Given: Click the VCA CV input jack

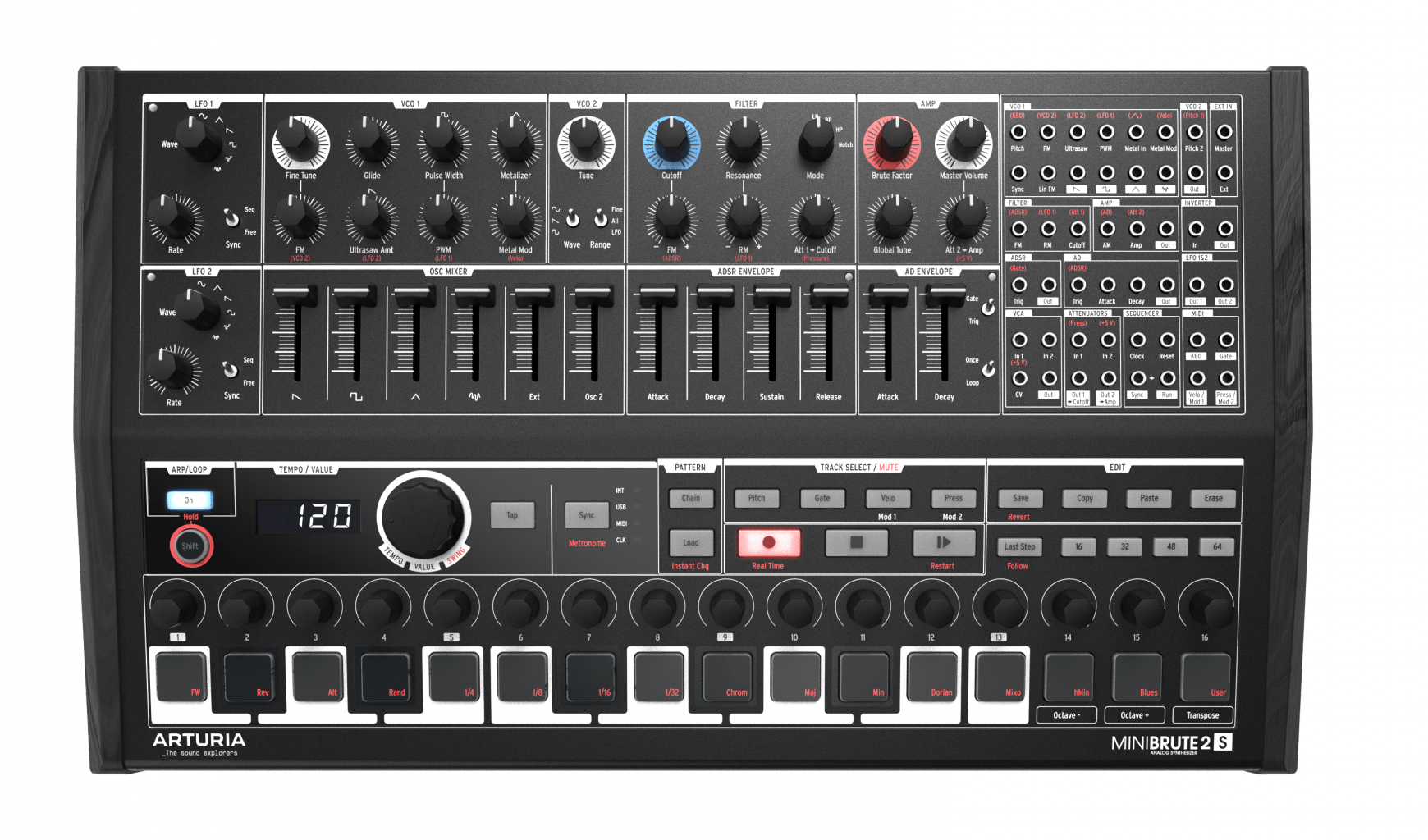Looking at the screenshot, I should point(1019,378).
